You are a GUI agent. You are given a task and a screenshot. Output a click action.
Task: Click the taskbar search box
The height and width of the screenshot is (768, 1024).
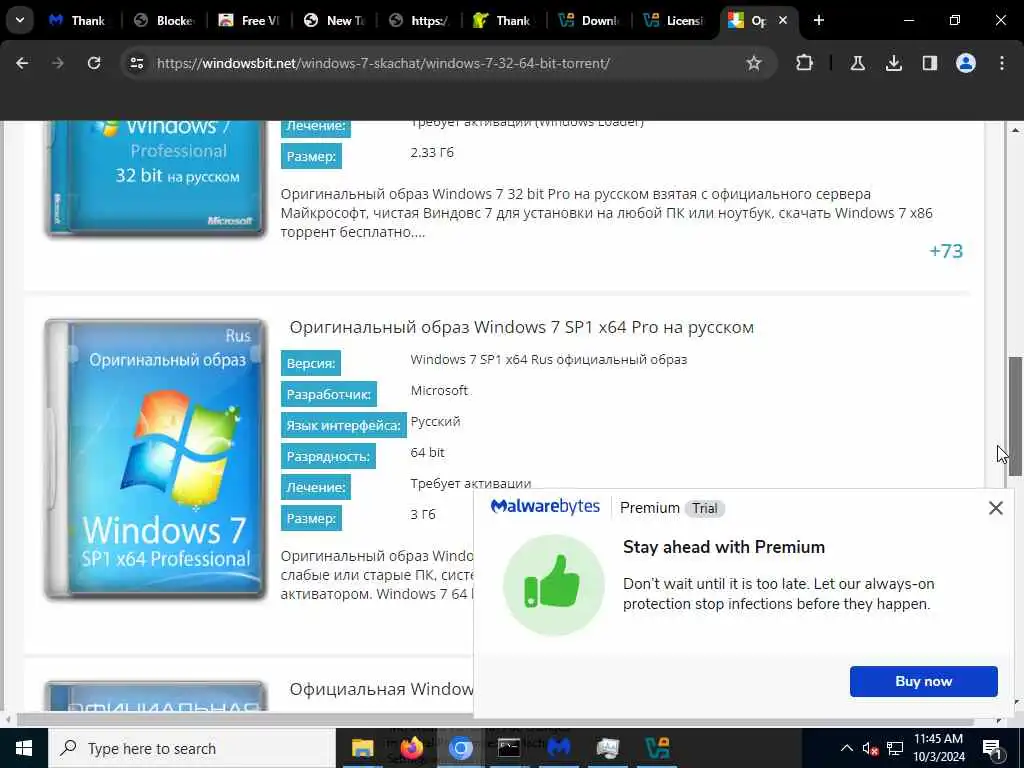pyautogui.click(x=192, y=748)
